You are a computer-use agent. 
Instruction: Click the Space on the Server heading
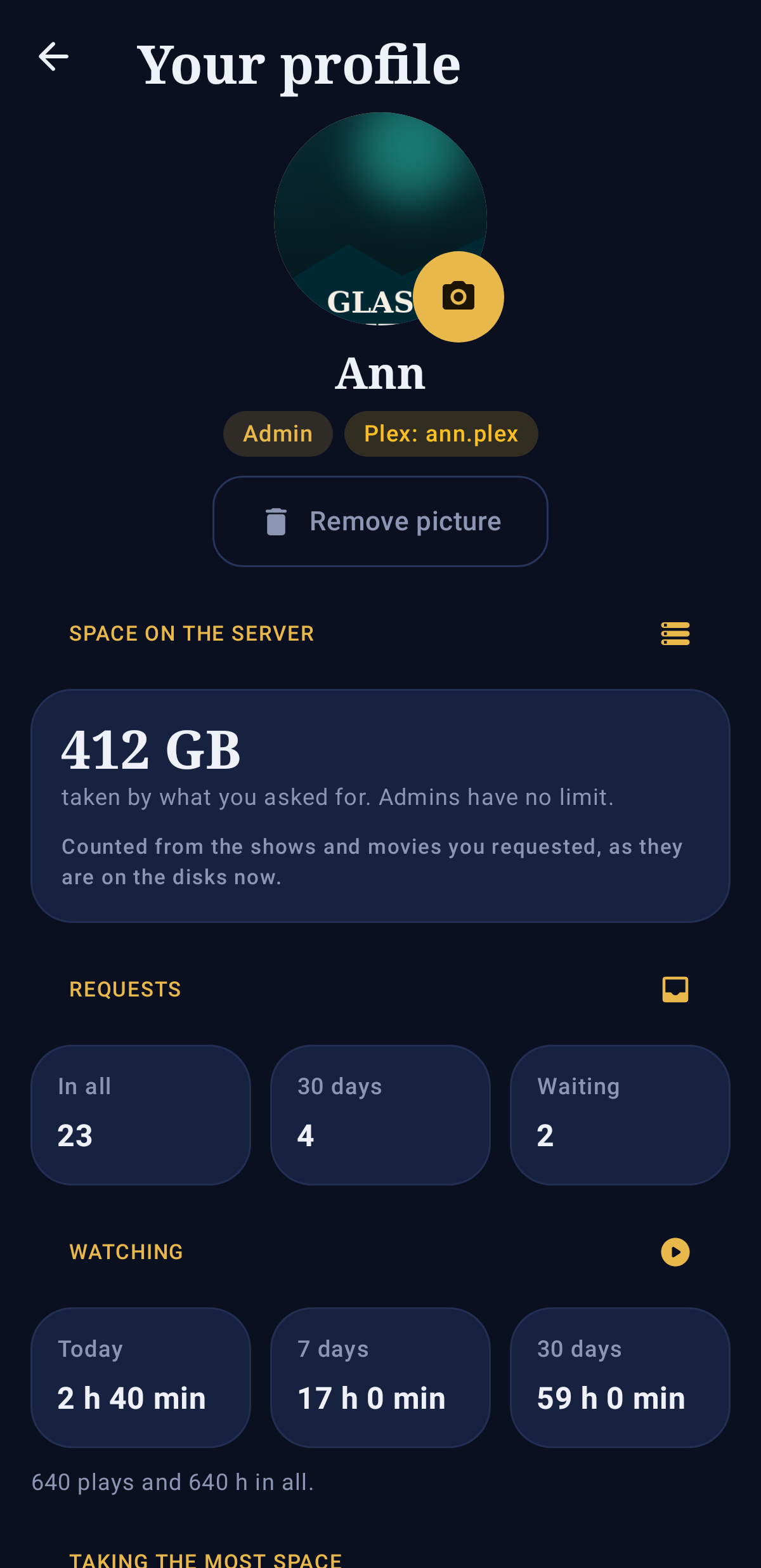(x=192, y=634)
